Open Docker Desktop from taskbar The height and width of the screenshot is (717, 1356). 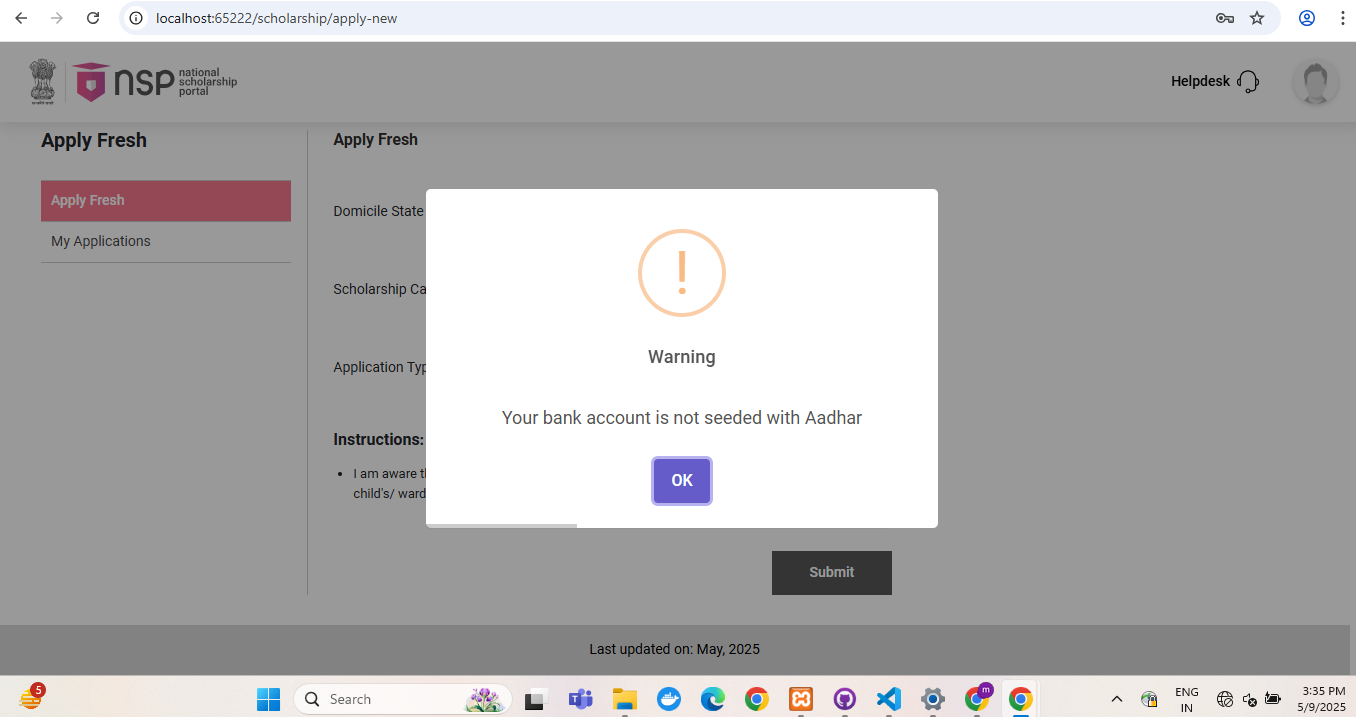coord(668,699)
